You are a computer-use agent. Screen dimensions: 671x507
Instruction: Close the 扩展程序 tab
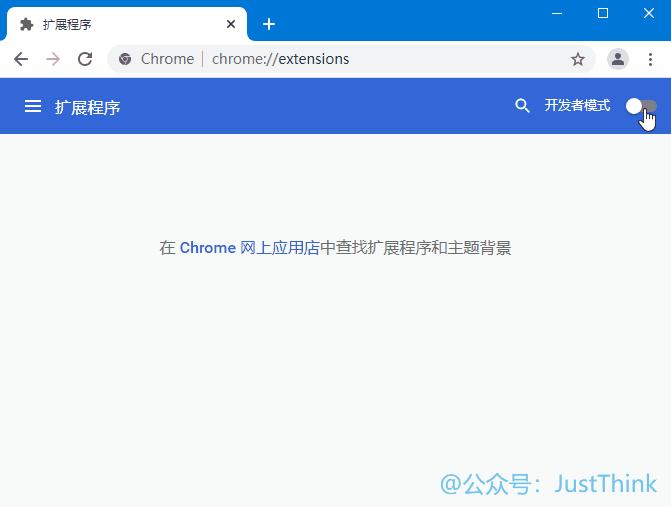[x=231, y=24]
